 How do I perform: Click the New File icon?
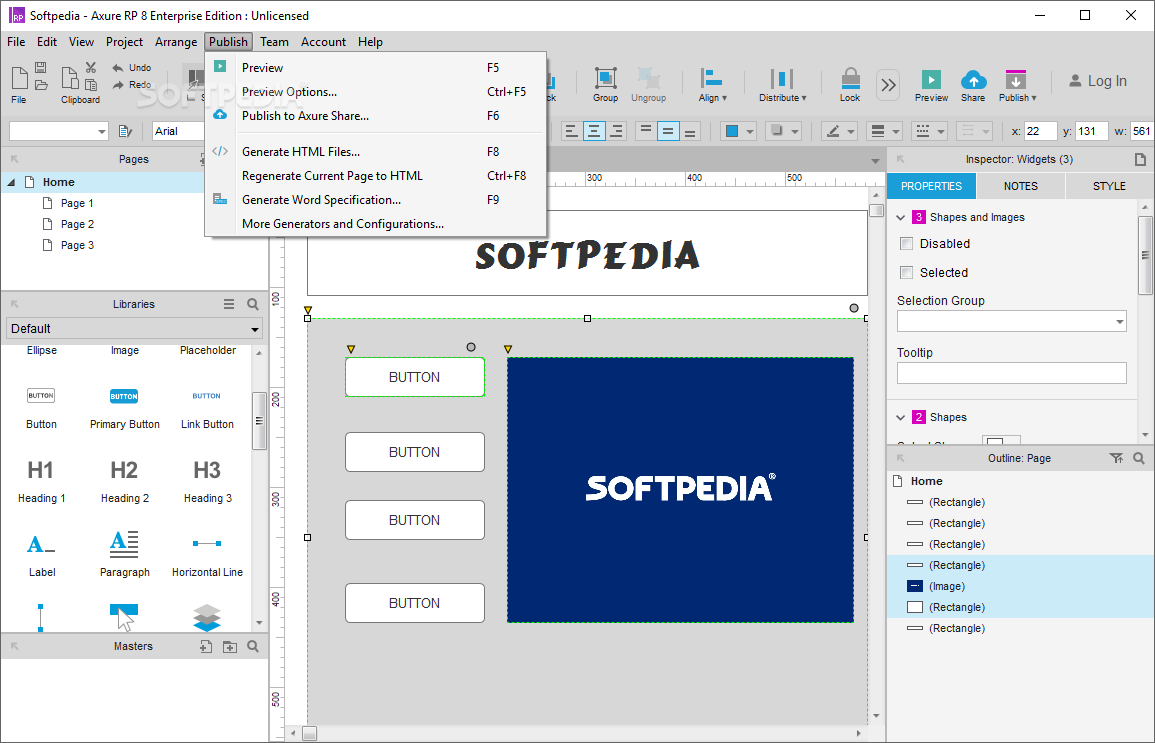point(19,77)
